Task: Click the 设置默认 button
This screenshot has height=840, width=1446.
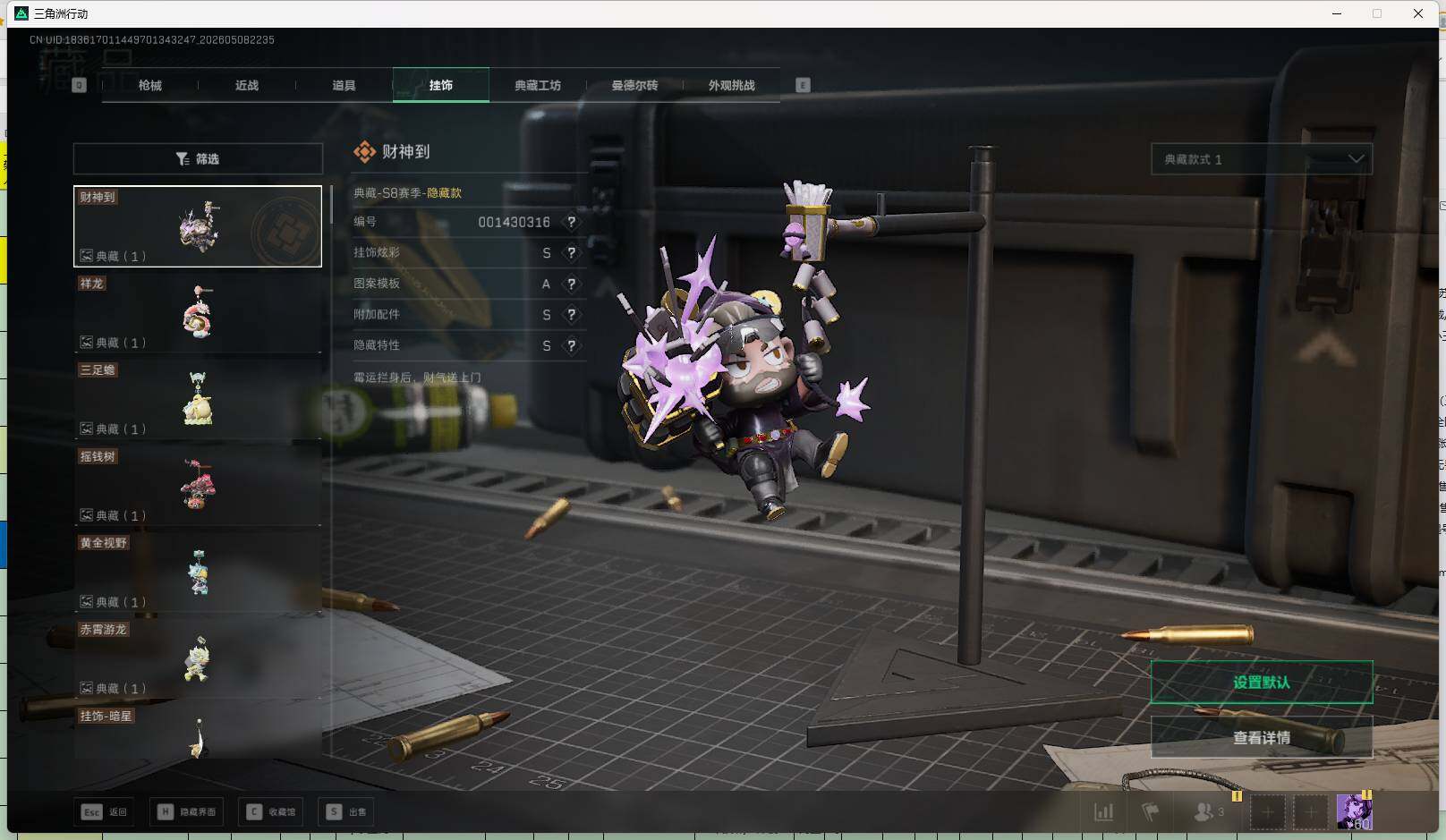Action: point(1262,683)
